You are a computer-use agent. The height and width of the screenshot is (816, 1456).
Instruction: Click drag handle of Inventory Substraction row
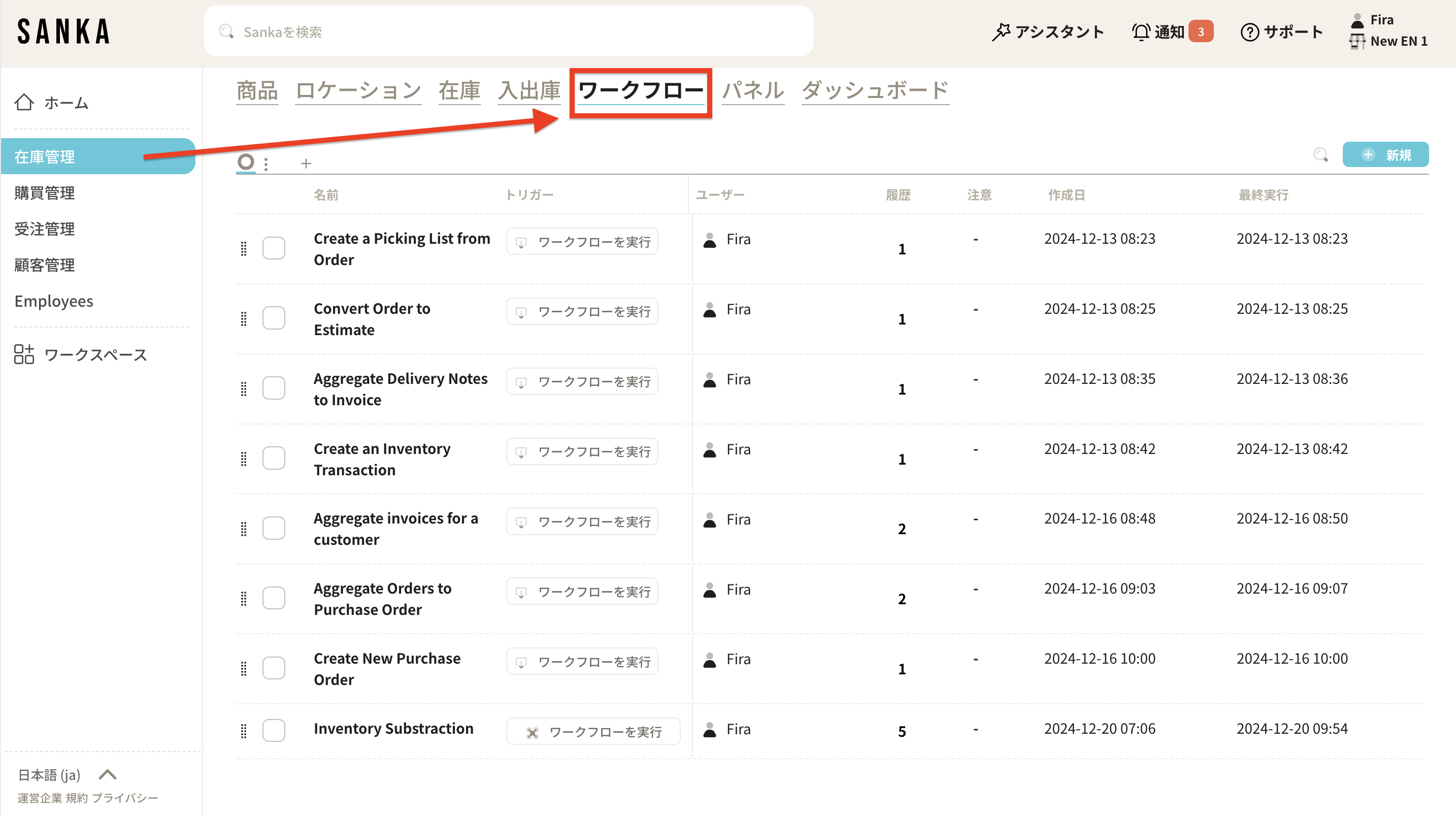[244, 731]
